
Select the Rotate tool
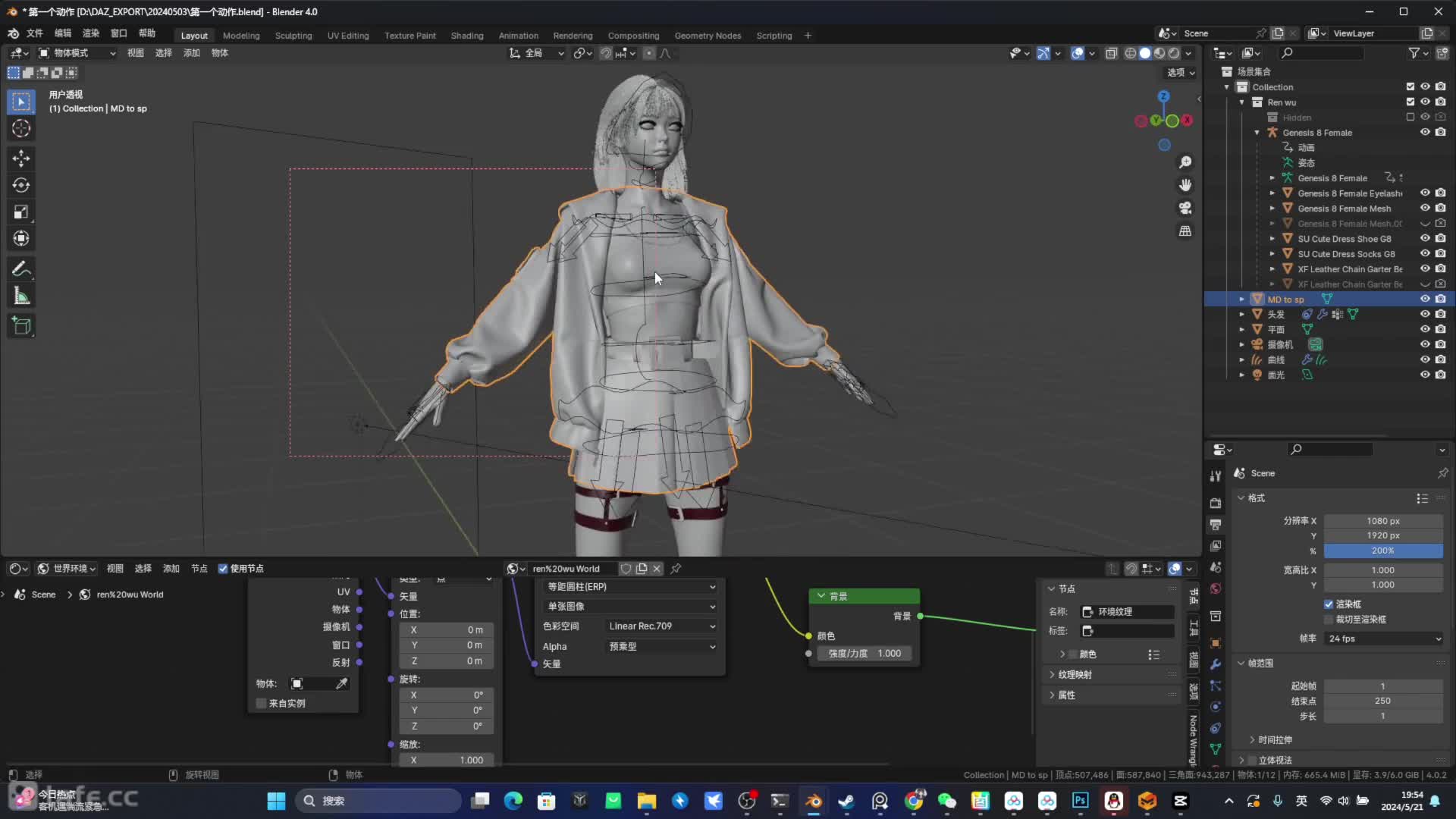21,185
